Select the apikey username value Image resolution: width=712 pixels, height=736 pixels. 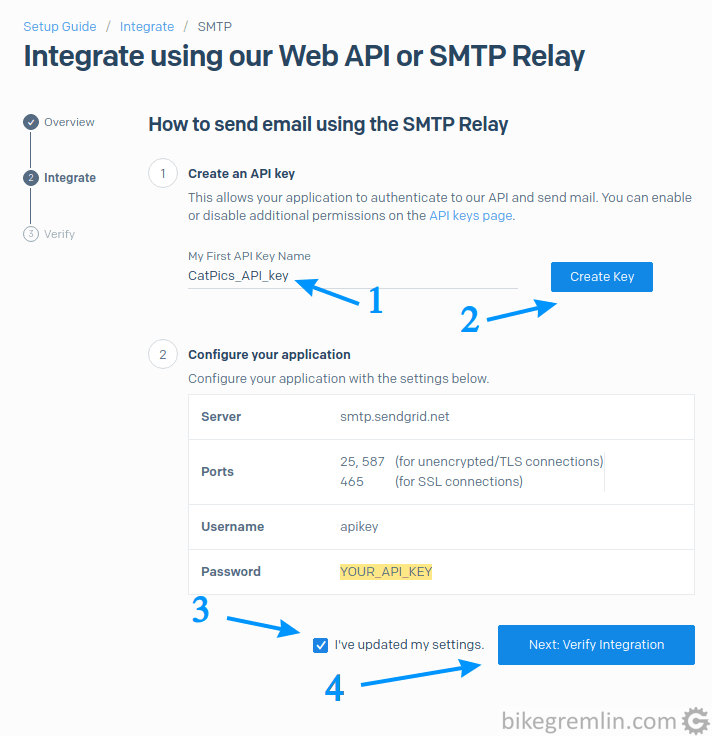tap(359, 527)
